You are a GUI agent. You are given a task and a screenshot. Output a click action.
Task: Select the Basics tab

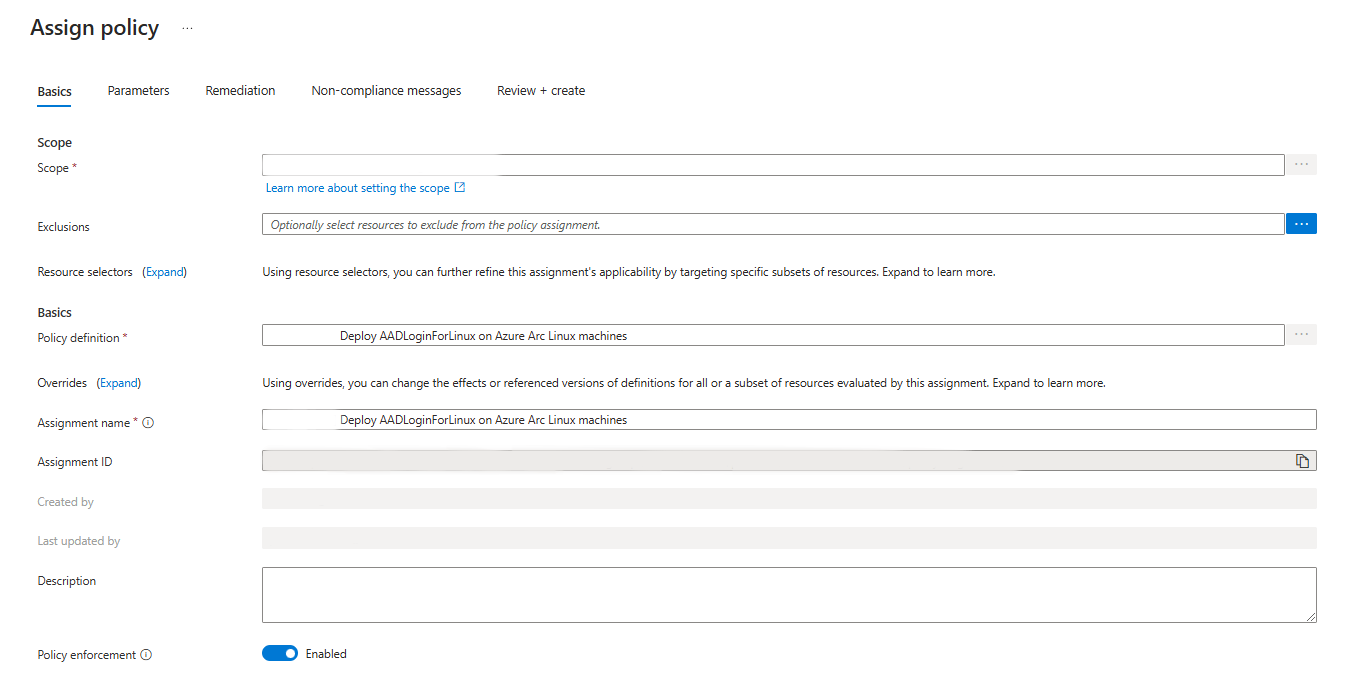click(55, 92)
